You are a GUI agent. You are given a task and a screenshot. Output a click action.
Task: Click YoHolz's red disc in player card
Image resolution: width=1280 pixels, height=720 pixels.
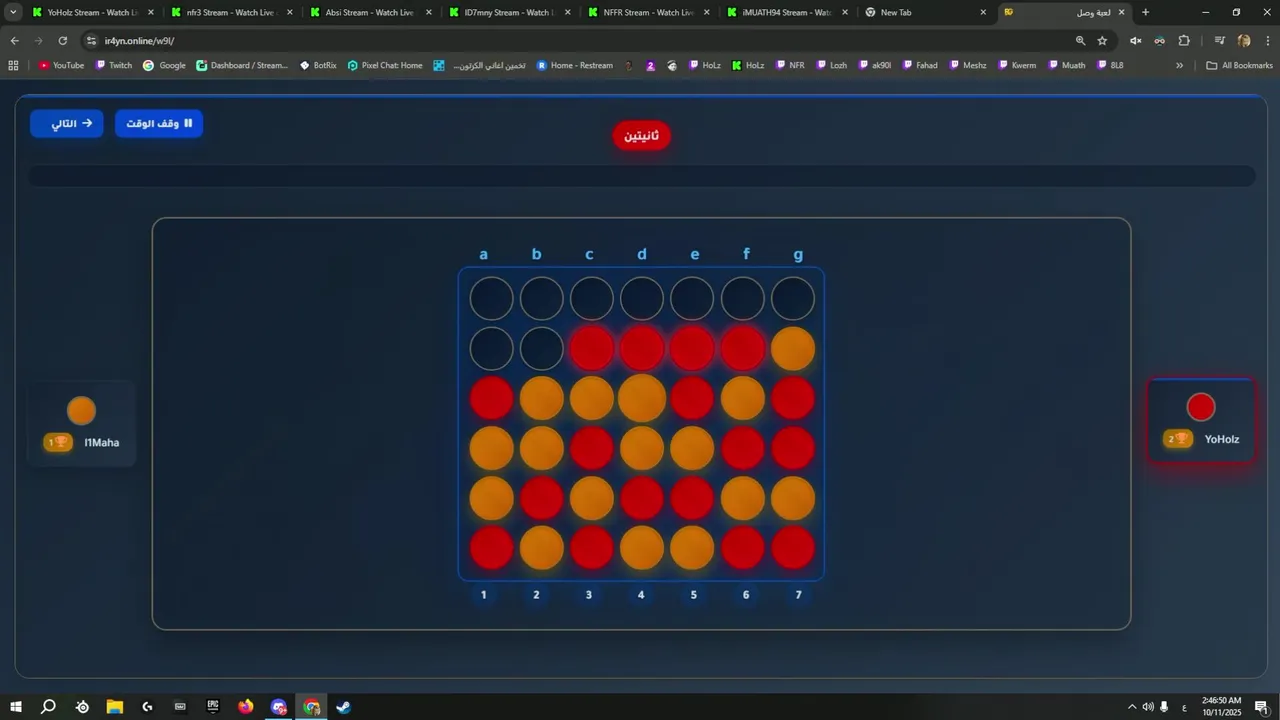(1201, 407)
